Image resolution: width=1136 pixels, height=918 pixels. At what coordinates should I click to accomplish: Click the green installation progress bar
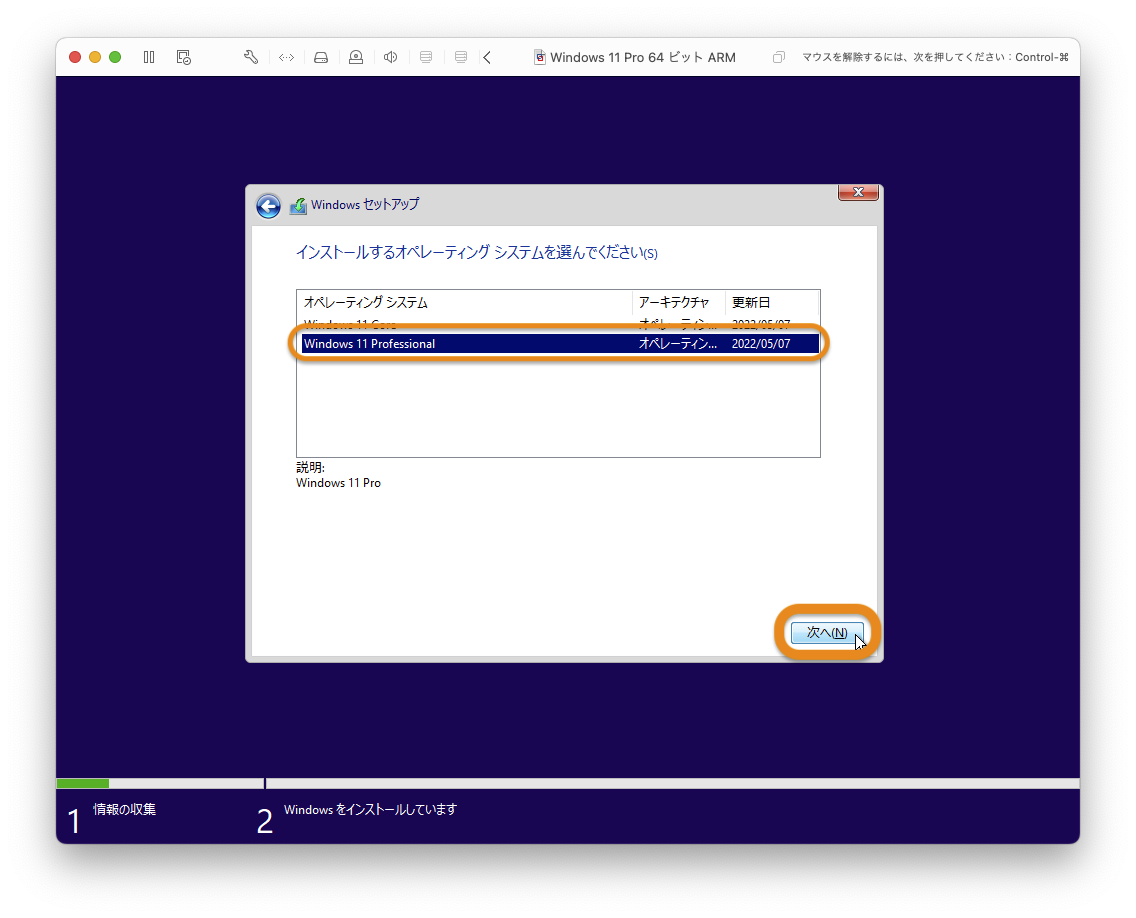click(x=82, y=783)
